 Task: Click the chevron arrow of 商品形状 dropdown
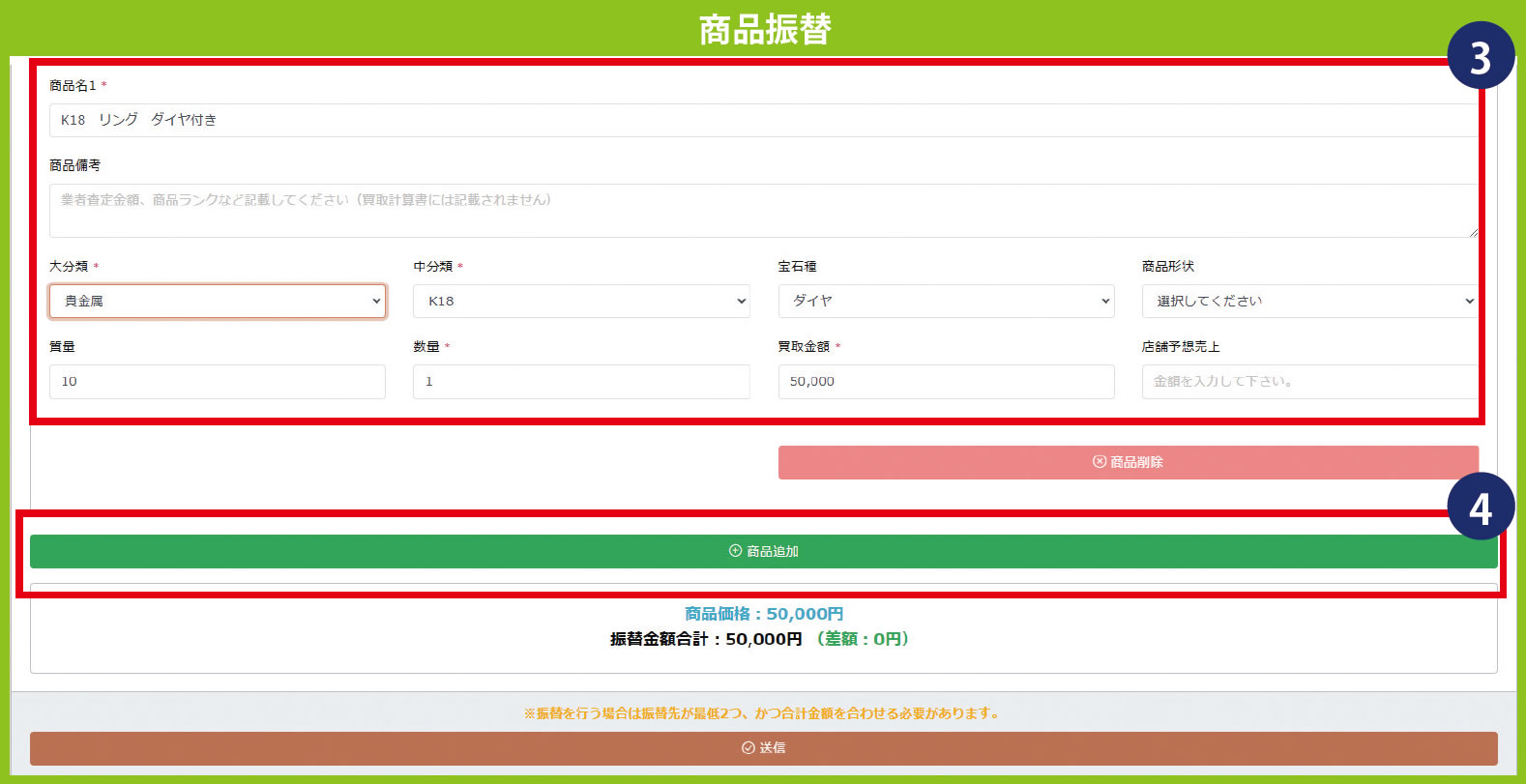pyautogui.click(x=1469, y=302)
